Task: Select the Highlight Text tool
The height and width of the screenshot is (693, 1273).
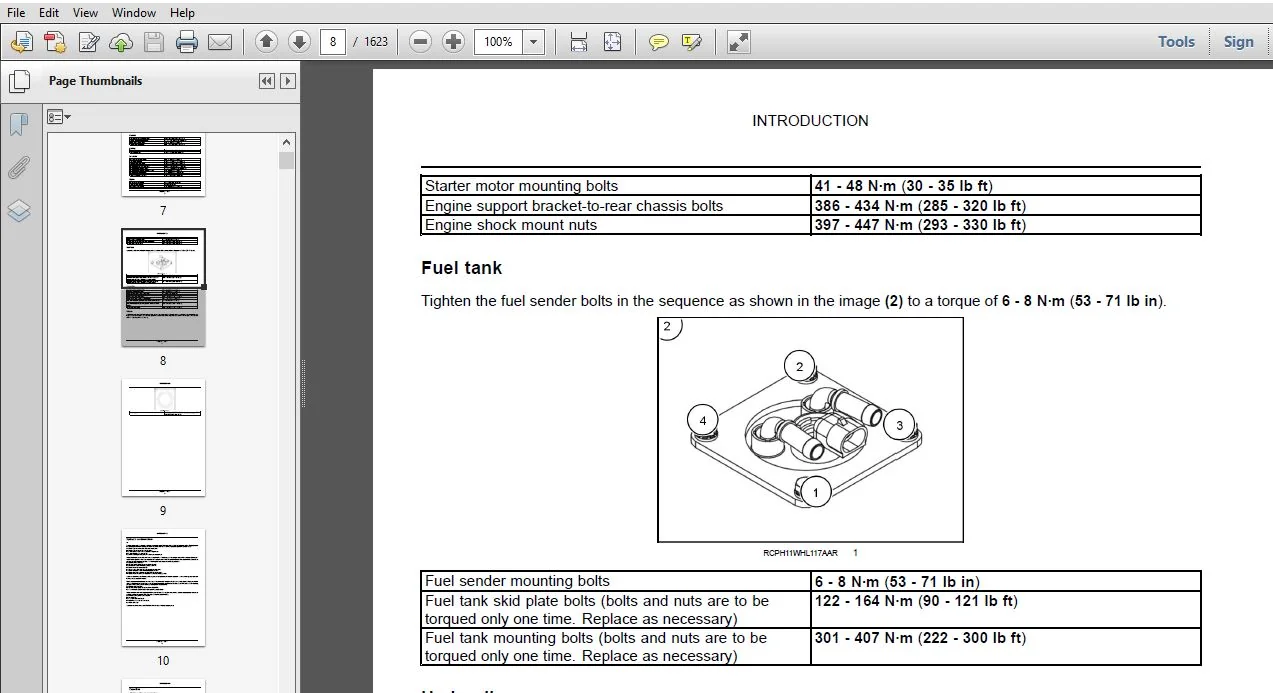Action: point(691,42)
